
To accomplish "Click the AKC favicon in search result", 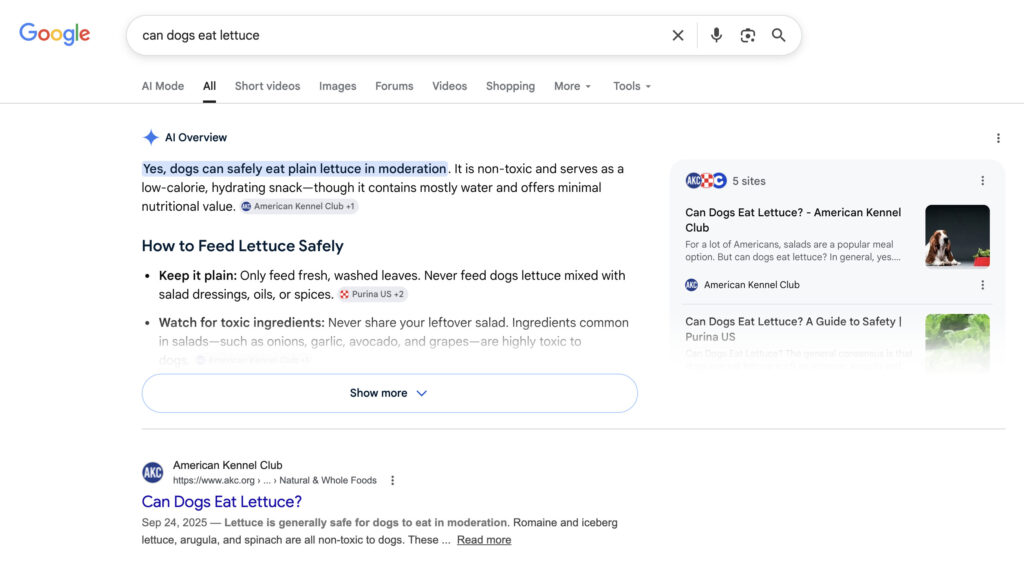I will (x=153, y=472).
